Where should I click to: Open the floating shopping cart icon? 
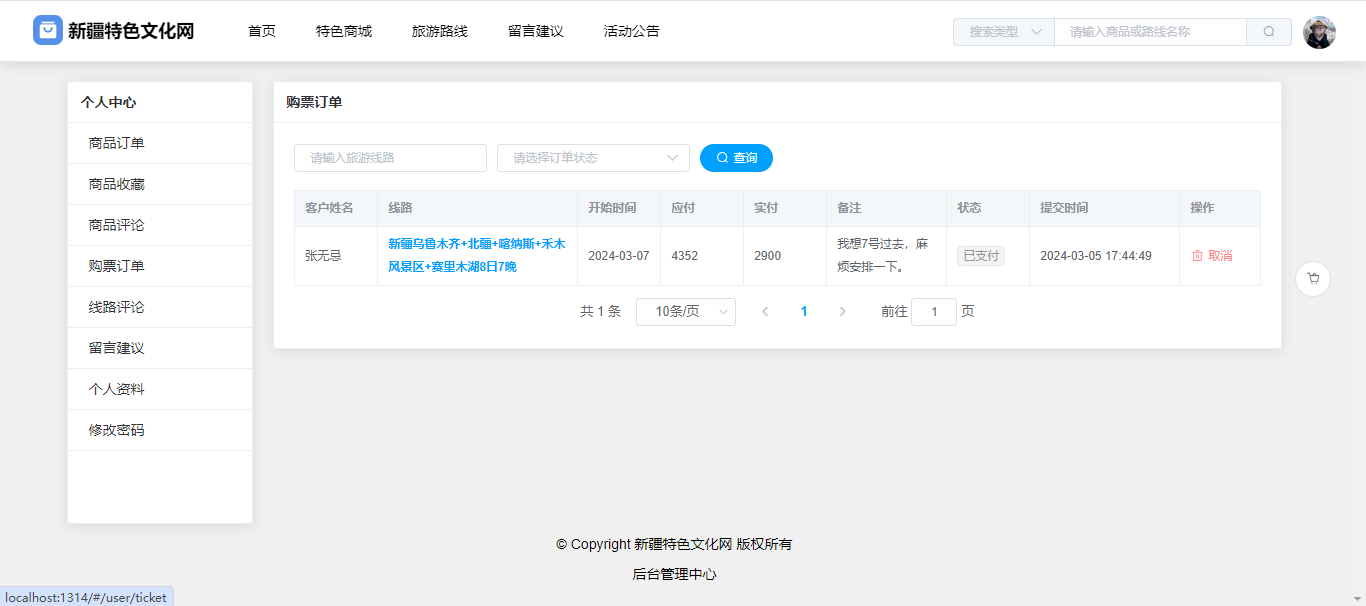(1312, 279)
